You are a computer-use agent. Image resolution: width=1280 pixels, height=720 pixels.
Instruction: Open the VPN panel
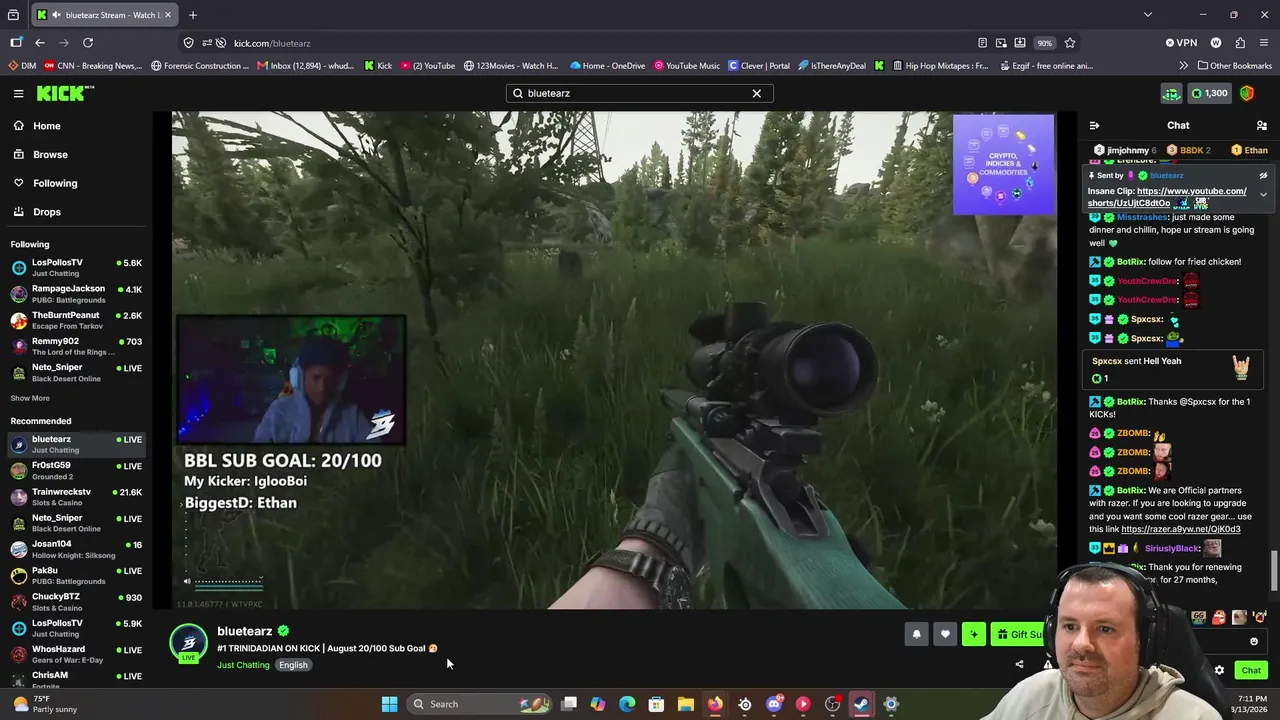[x=1181, y=43]
